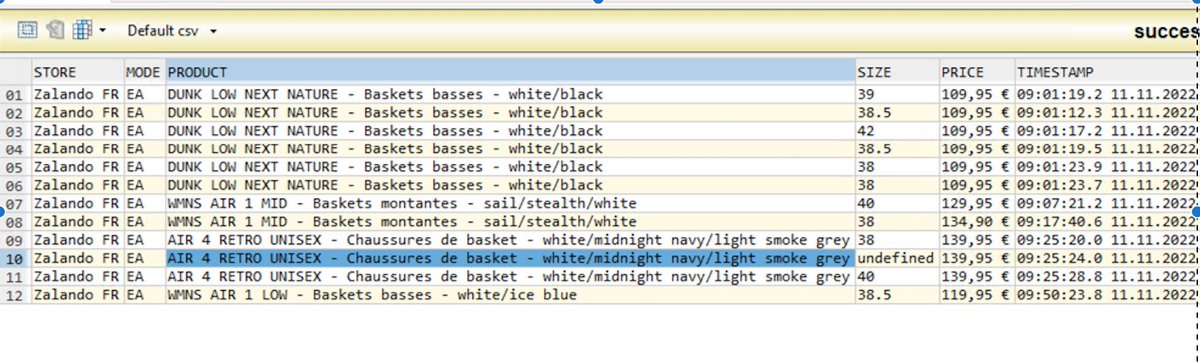The width and height of the screenshot is (1200, 363).
Task: Click price cell '139,95 €' in row 09
Action: pyautogui.click(x=977, y=240)
